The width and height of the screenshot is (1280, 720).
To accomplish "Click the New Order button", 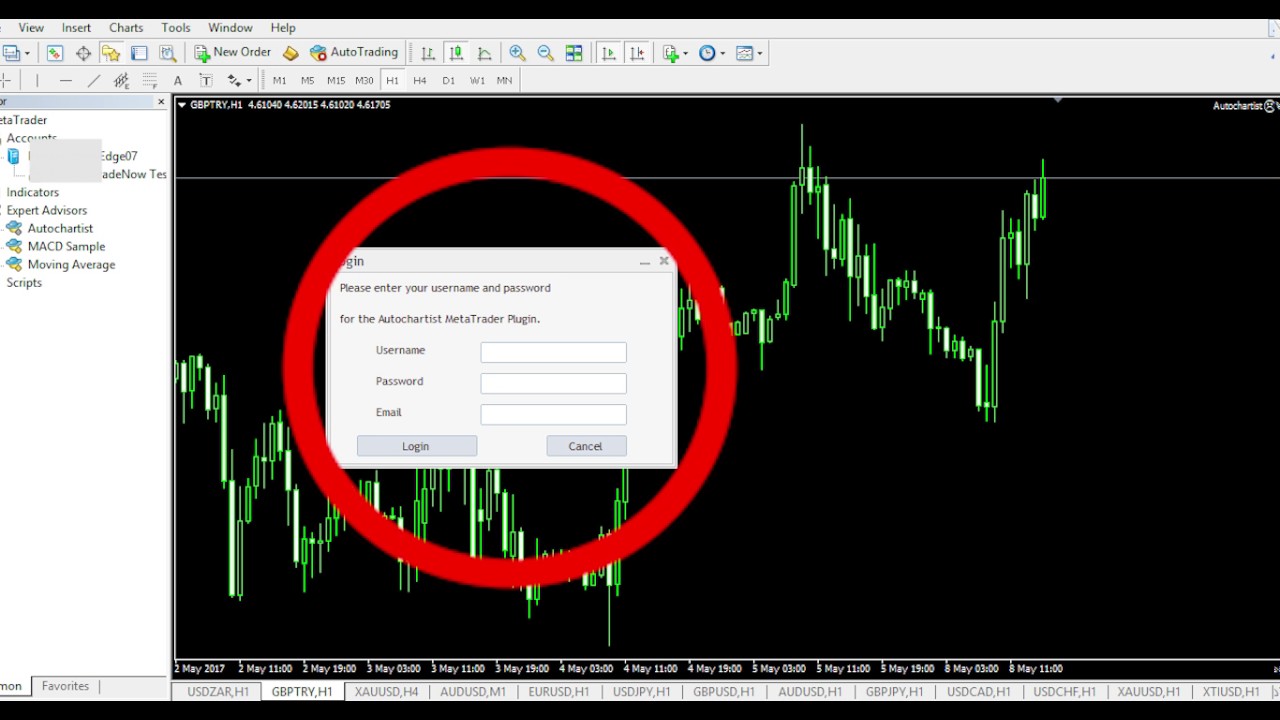I will [233, 53].
